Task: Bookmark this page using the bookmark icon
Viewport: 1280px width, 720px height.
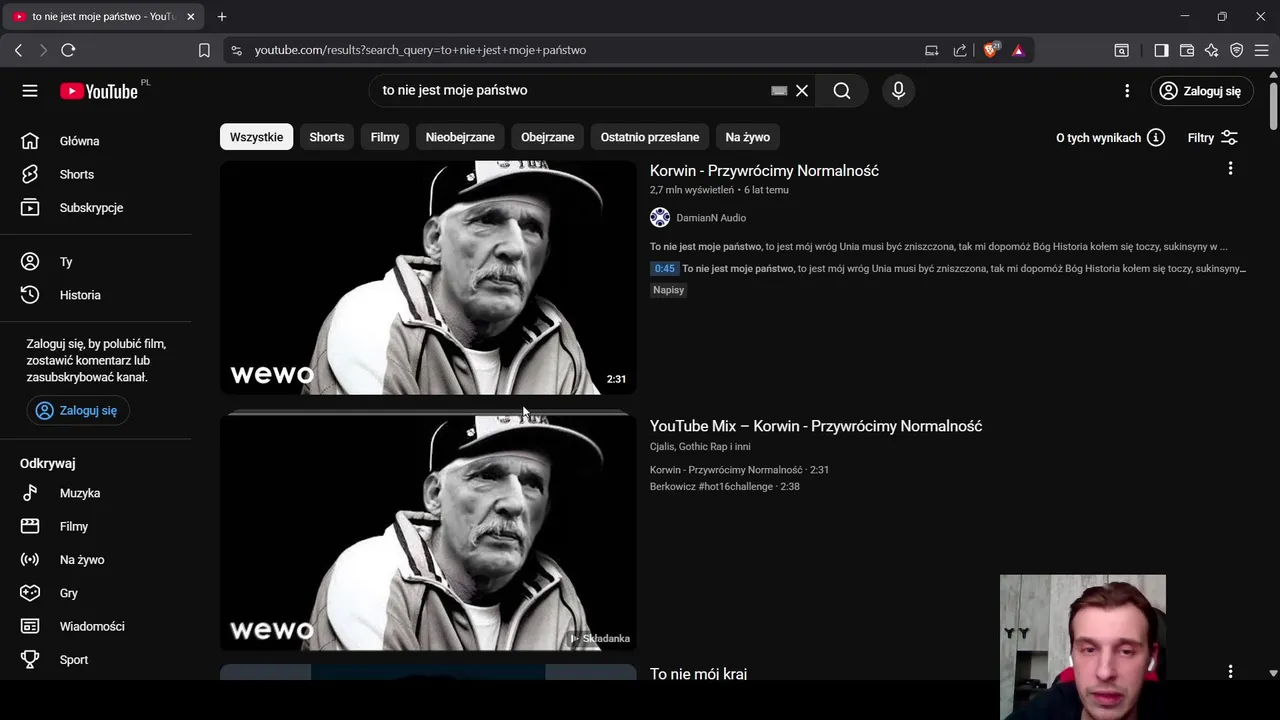Action: (204, 50)
